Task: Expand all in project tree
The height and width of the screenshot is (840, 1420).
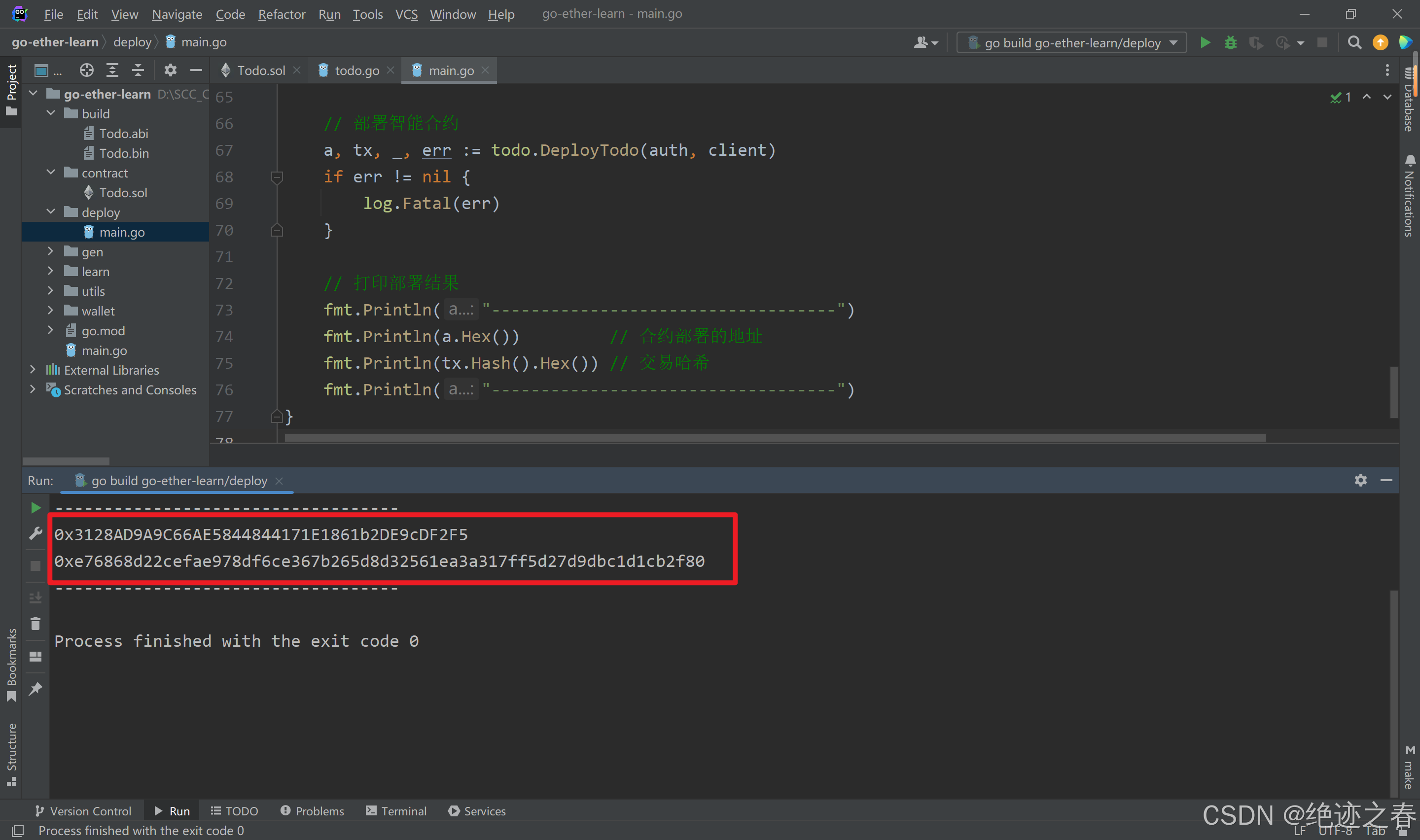Action: pos(112,70)
